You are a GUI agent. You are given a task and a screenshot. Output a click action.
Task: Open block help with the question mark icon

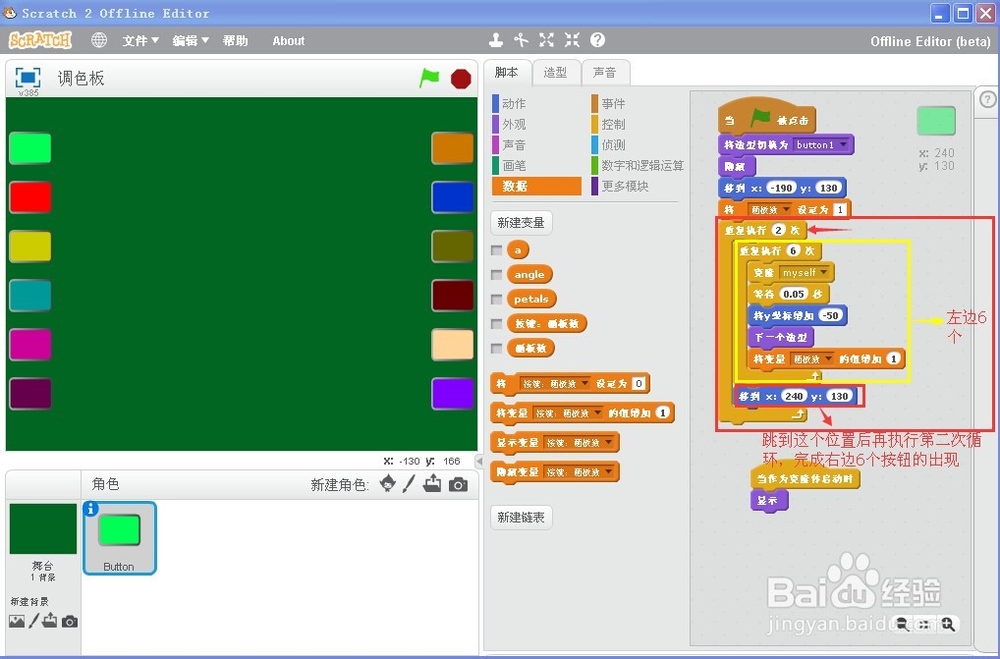[597, 40]
